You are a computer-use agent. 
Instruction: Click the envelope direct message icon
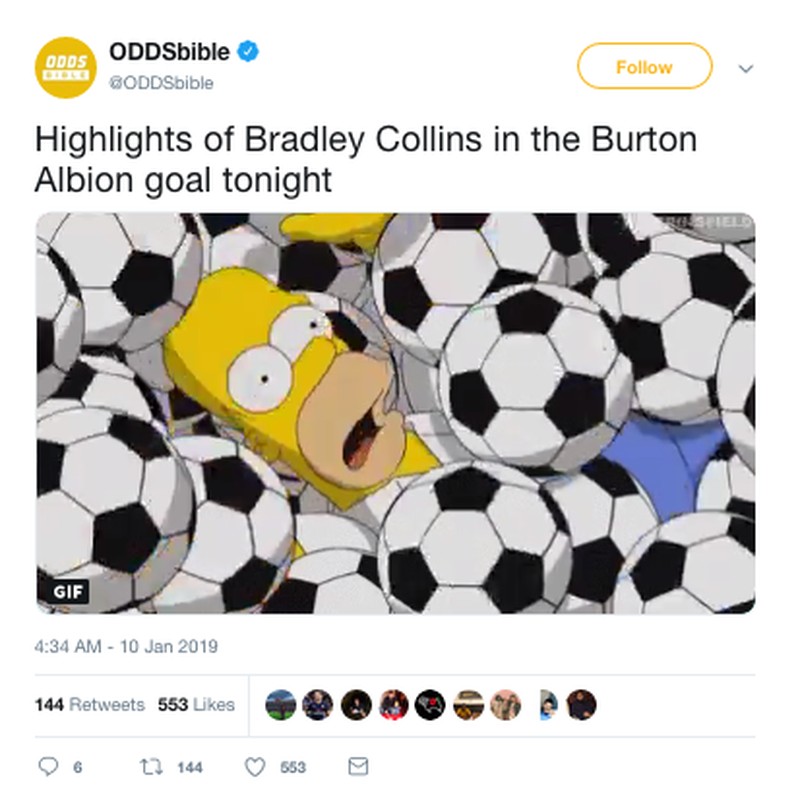tap(358, 766)
